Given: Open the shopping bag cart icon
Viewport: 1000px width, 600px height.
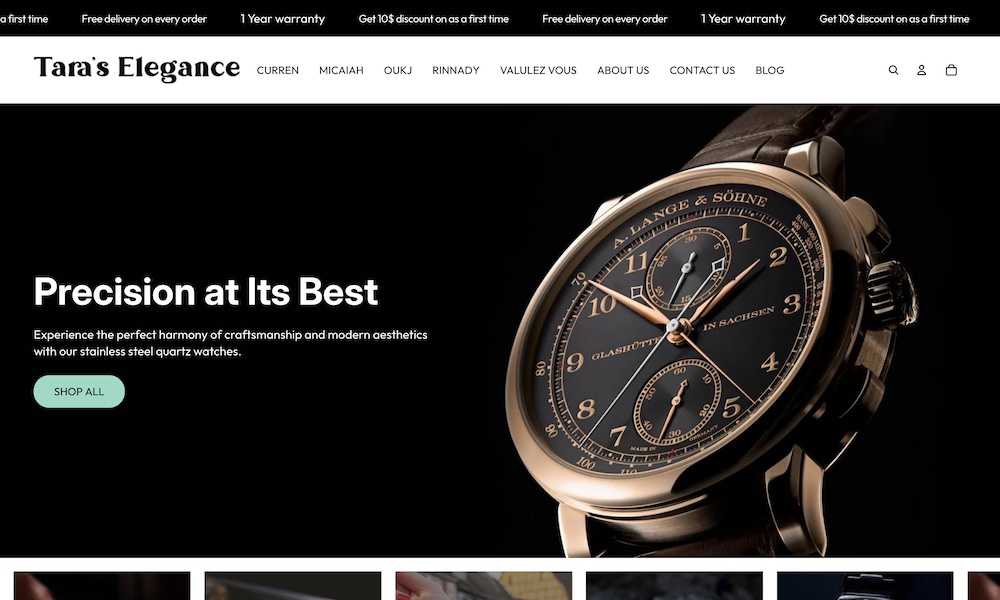Looking at the screenshot, I should tap(951, 70).
